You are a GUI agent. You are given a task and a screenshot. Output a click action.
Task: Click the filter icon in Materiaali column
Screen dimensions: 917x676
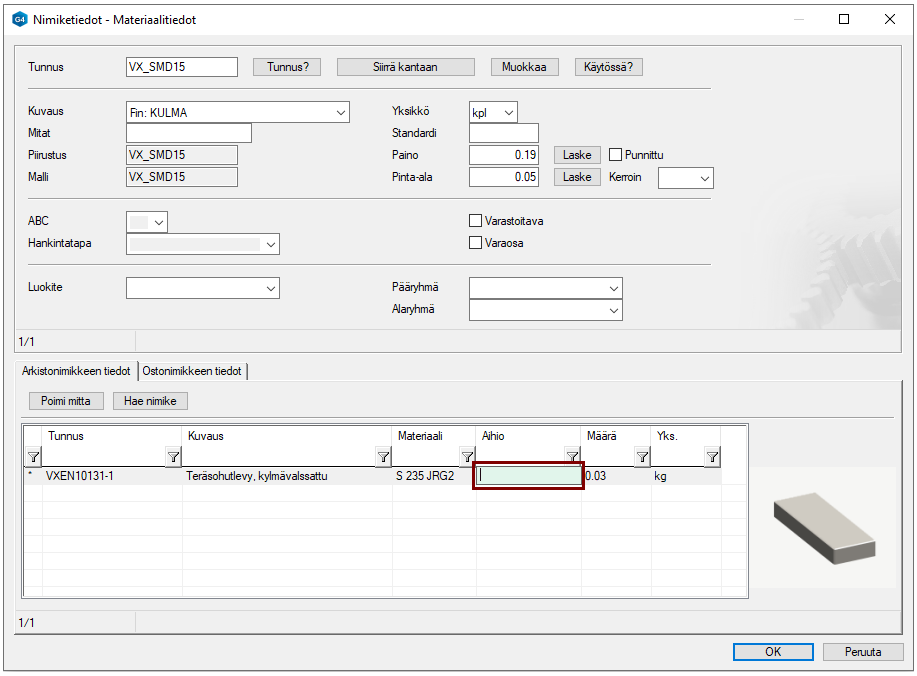pyautogui.click(x=467, y=457)
